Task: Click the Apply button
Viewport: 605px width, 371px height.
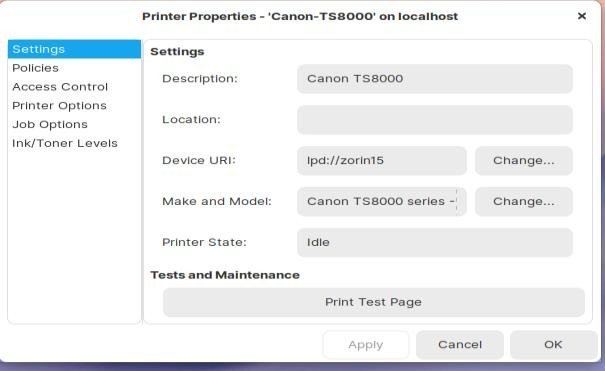Action: pyautogui.click(x=366, y=344)
